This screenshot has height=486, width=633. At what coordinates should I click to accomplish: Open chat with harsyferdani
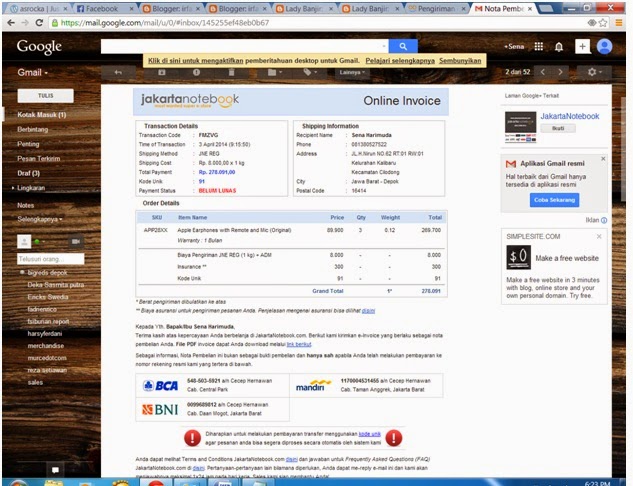tap(44, 333)
